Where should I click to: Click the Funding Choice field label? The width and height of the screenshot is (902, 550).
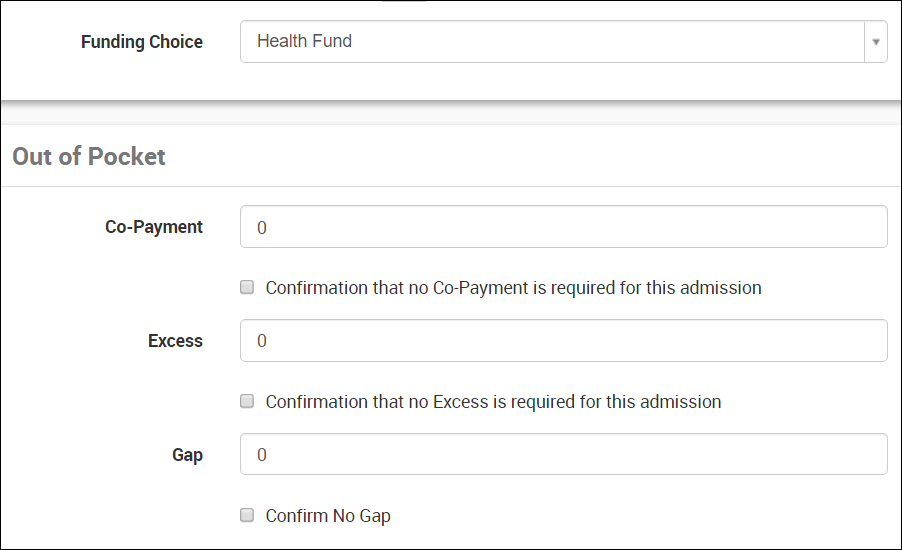[142, 42]
